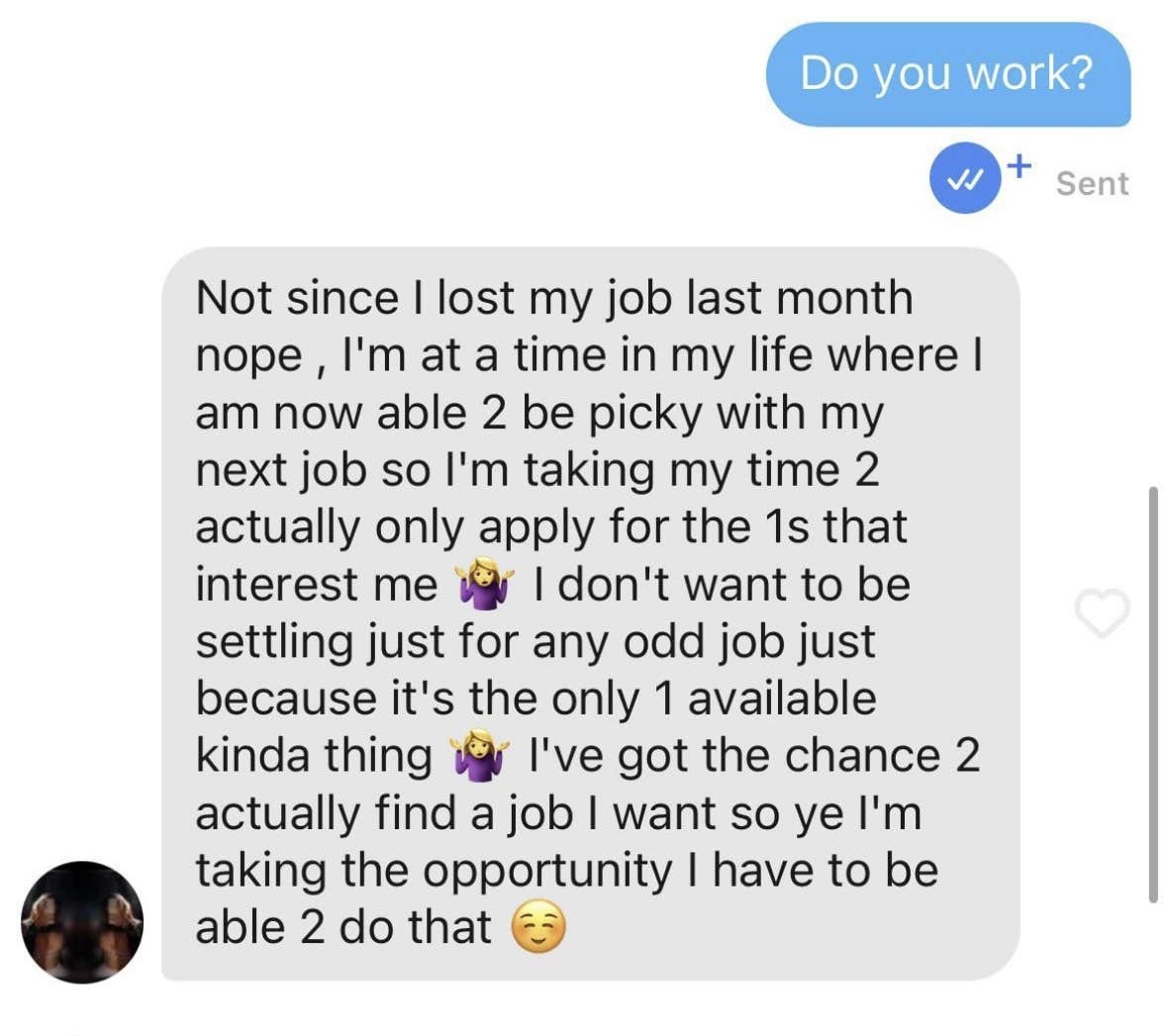The image size is (1167, 1036).
Task: Click the words "interest me" in the reply
Action: pyautogui.click(x=317, y=584)
